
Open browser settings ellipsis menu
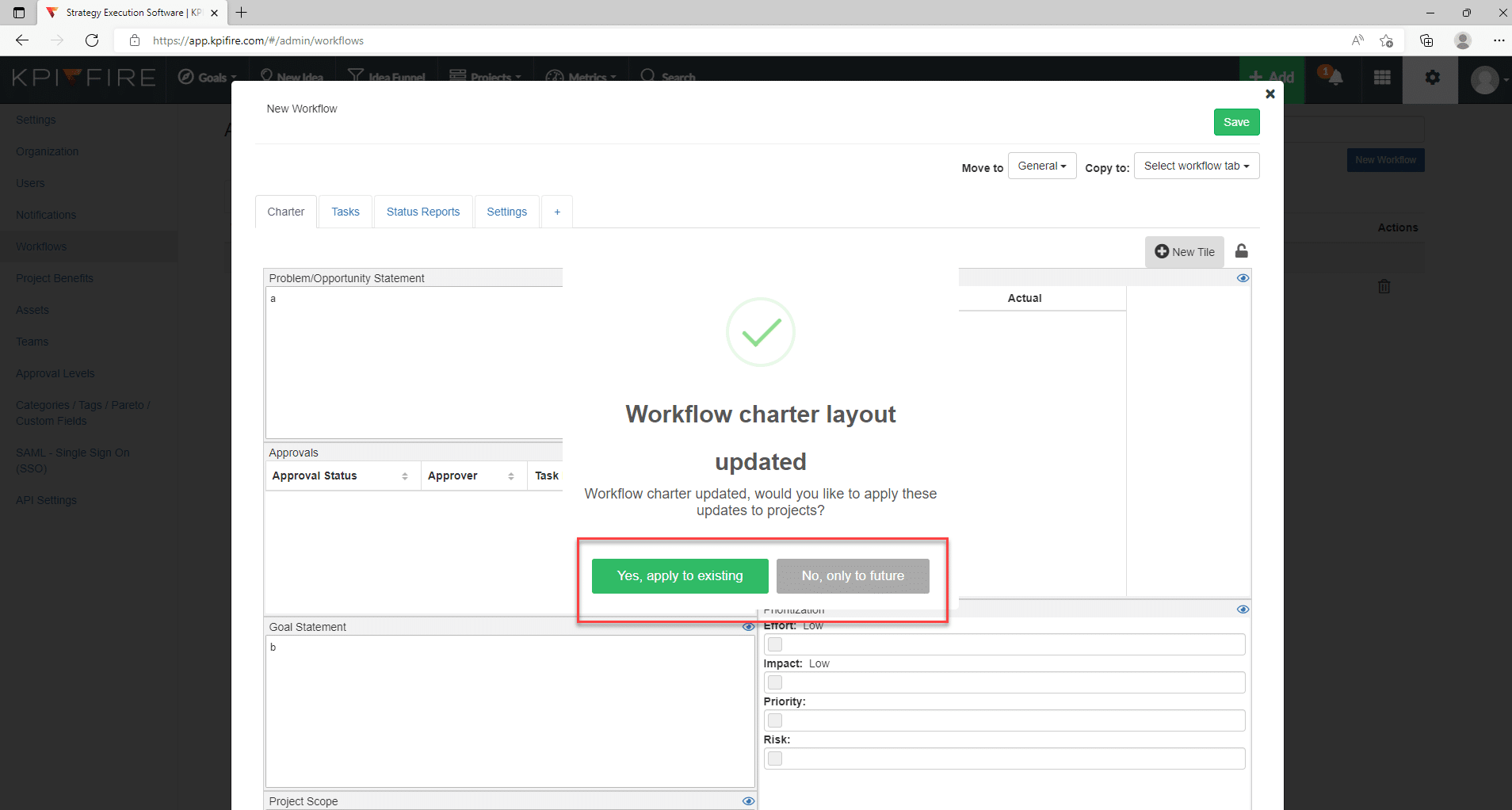tap(1499, 40)
